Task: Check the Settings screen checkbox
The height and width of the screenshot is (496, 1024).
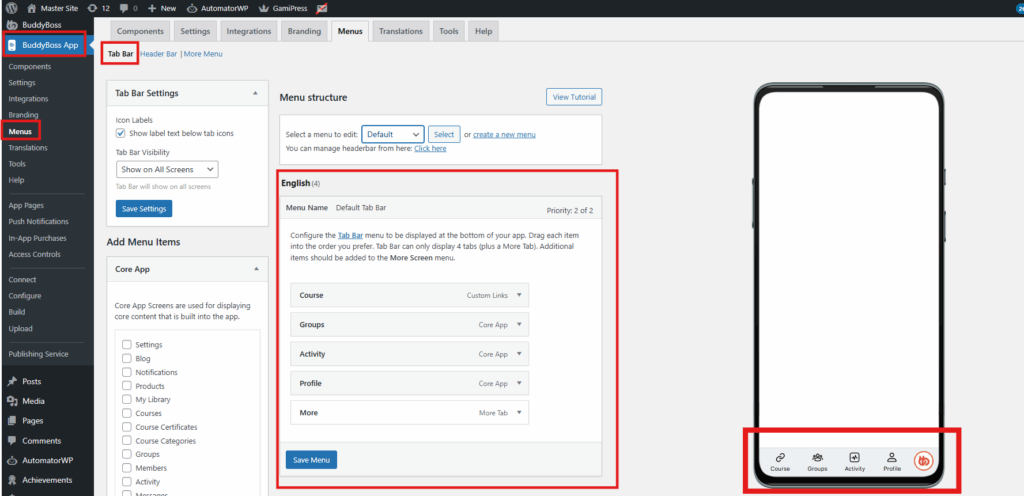Action: [127, 344]
